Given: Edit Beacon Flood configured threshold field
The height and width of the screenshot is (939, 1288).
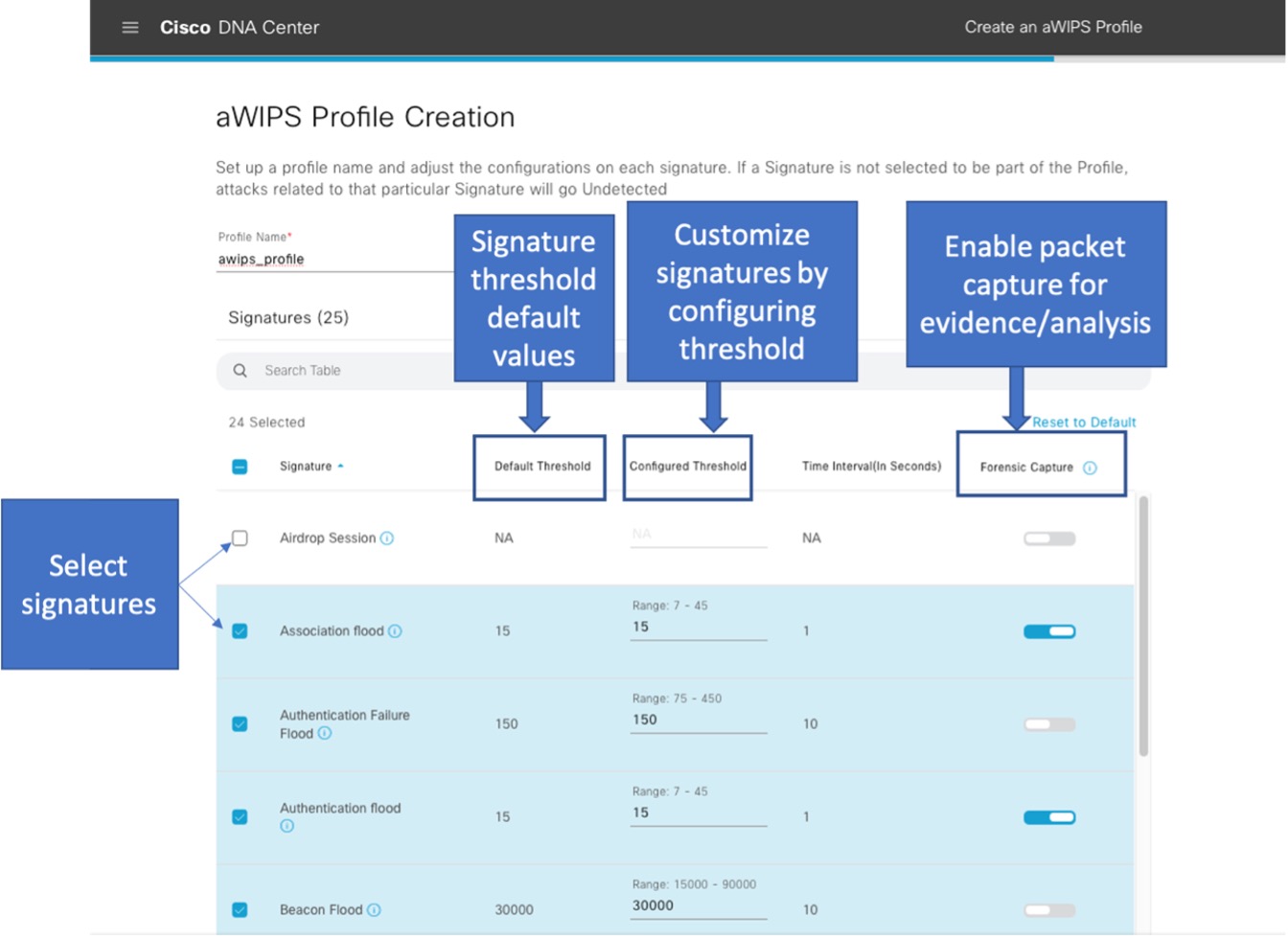Looking at the screenshot, I should [698, 906].
